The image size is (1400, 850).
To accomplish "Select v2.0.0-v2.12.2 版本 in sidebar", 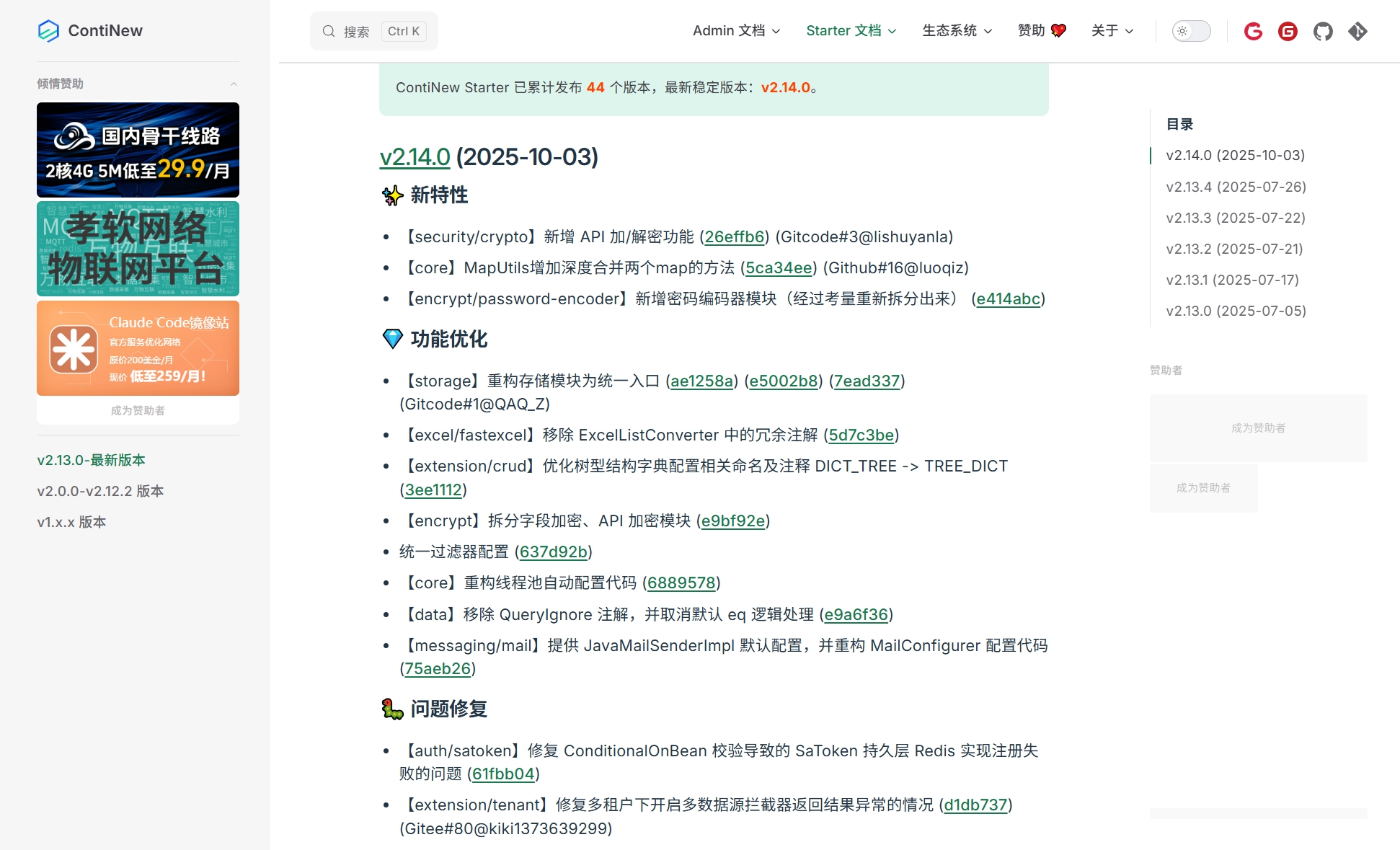I will pos(100,491).
